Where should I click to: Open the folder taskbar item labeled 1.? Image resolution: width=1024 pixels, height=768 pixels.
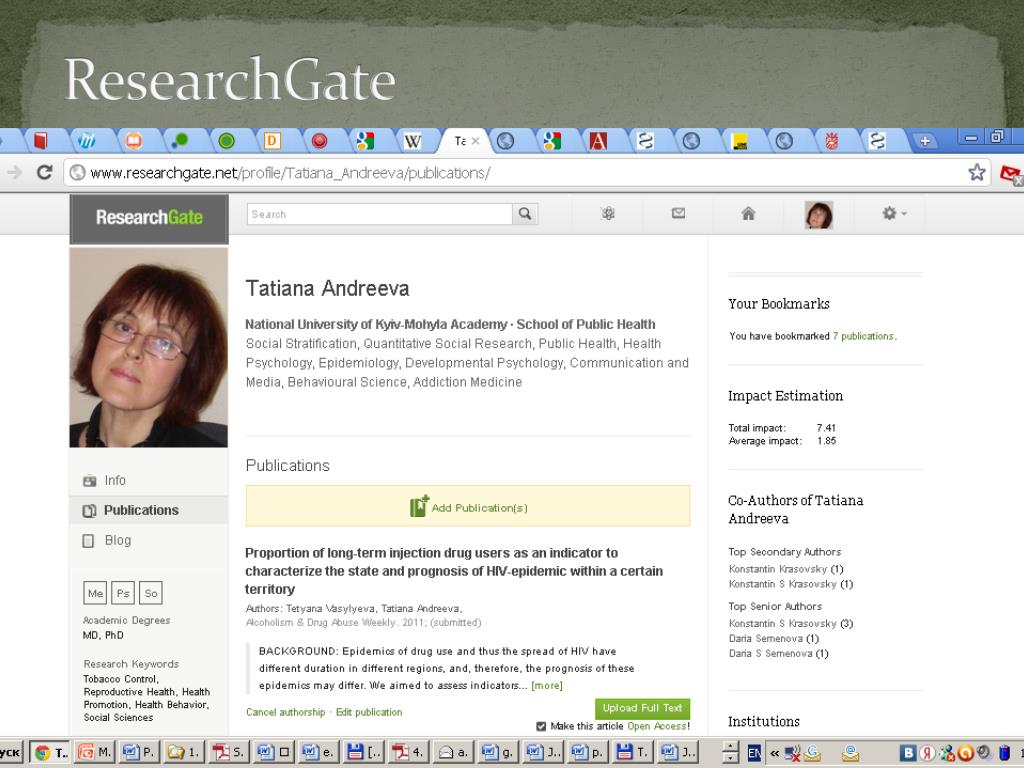[x=184, y=752]
